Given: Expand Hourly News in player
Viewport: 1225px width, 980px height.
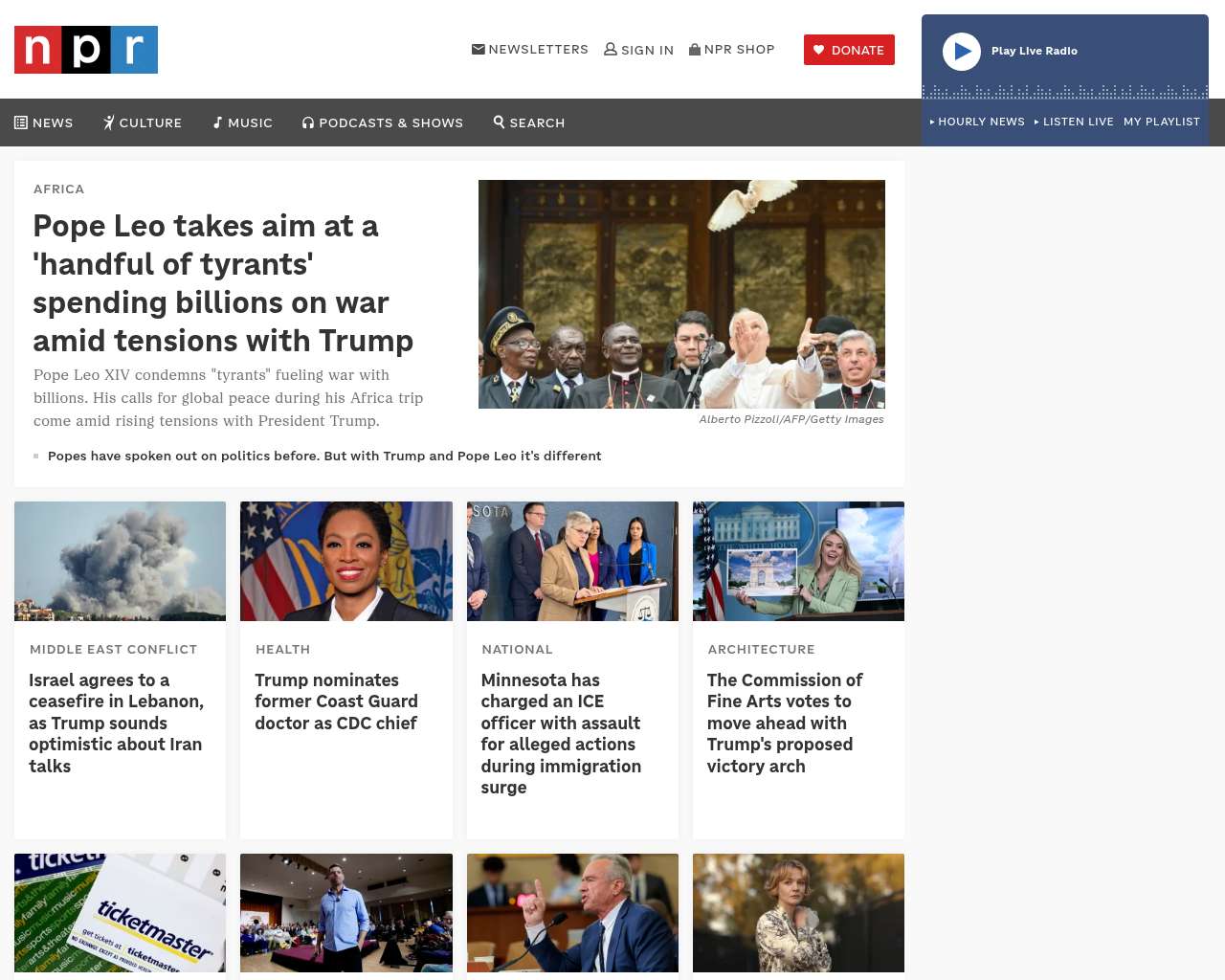Looking at the screenshot, I should coord(977,122).
